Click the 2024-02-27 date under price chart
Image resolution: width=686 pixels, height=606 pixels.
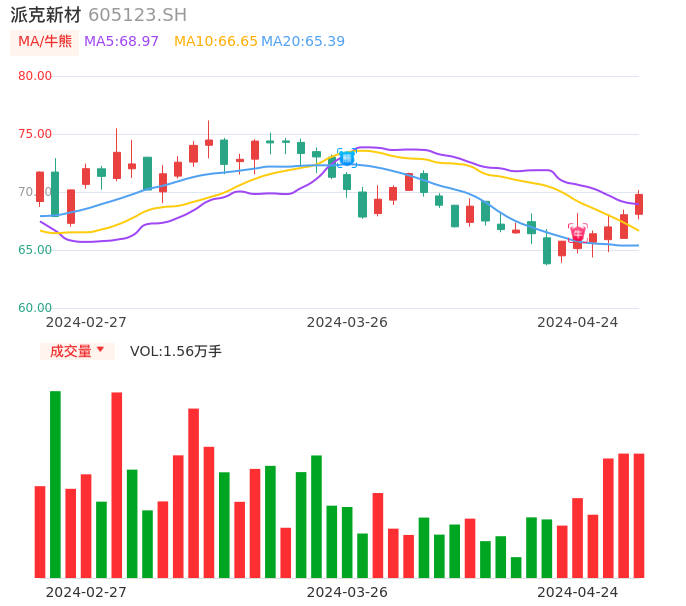86,322
